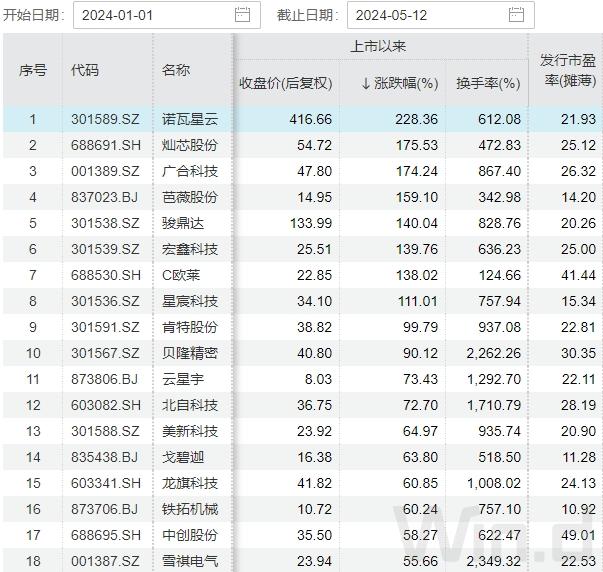The height and width of the screenshot is (572, 603).
Task: Select stock code 301536.SZ
Action: click(x=105, y=301)
